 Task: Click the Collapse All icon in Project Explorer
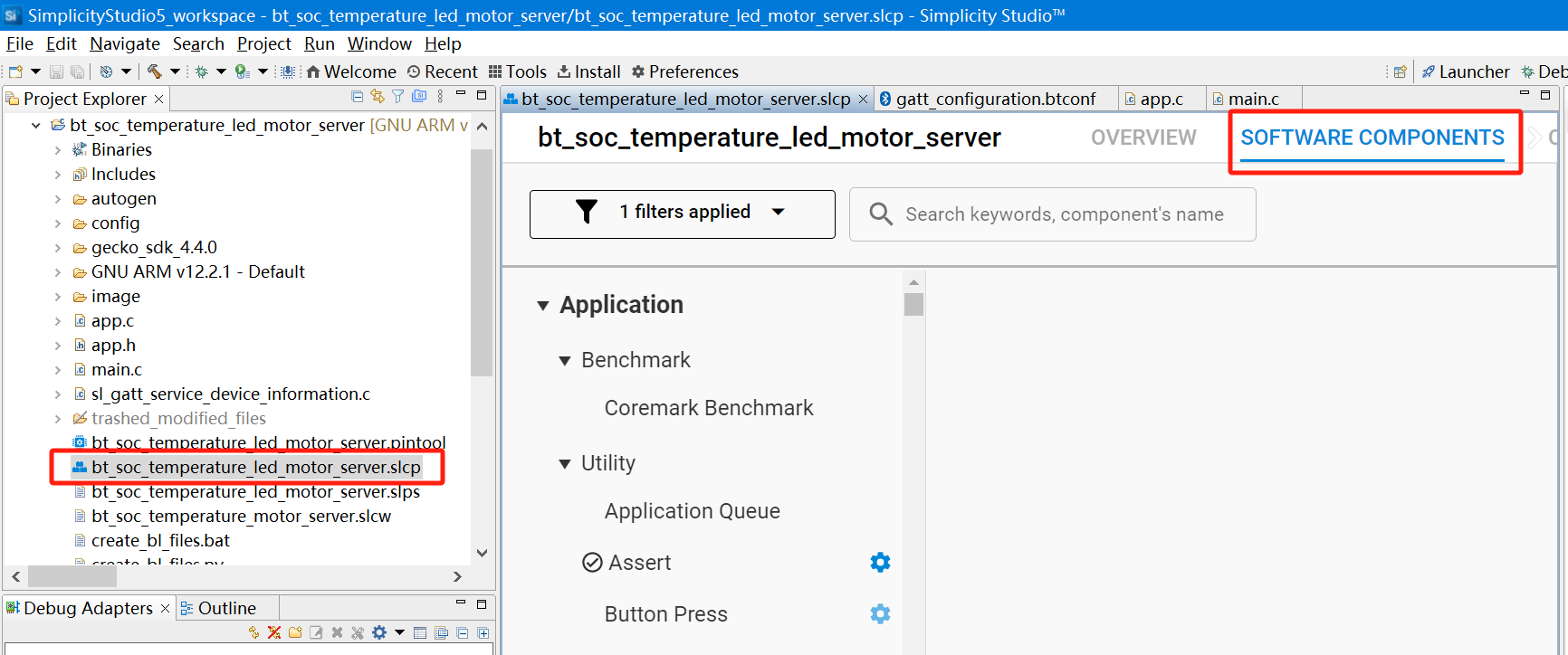(357, 97)
